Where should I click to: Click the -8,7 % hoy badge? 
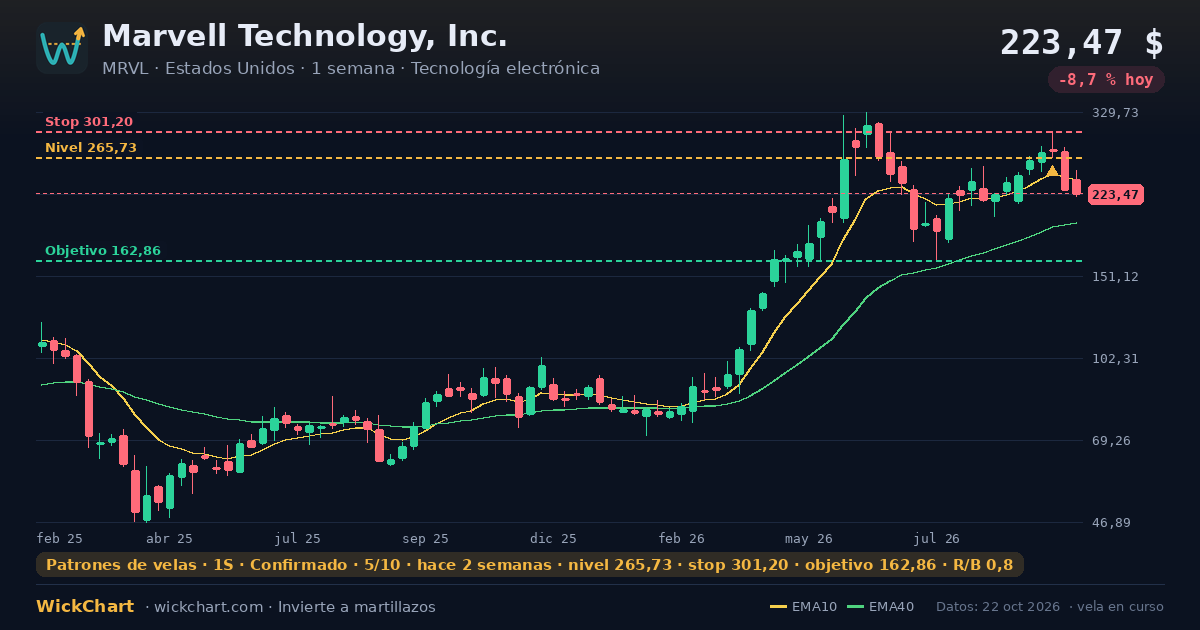(x=1106, y=80)
